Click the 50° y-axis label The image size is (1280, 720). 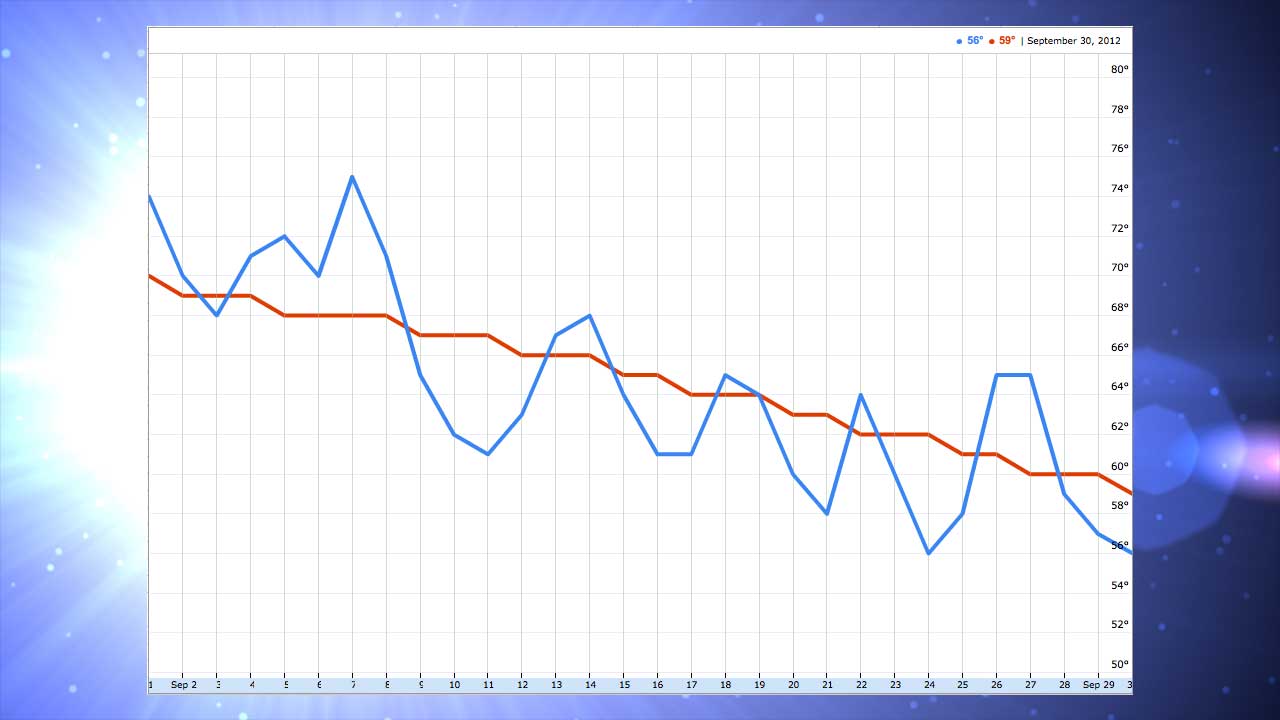1120,664
